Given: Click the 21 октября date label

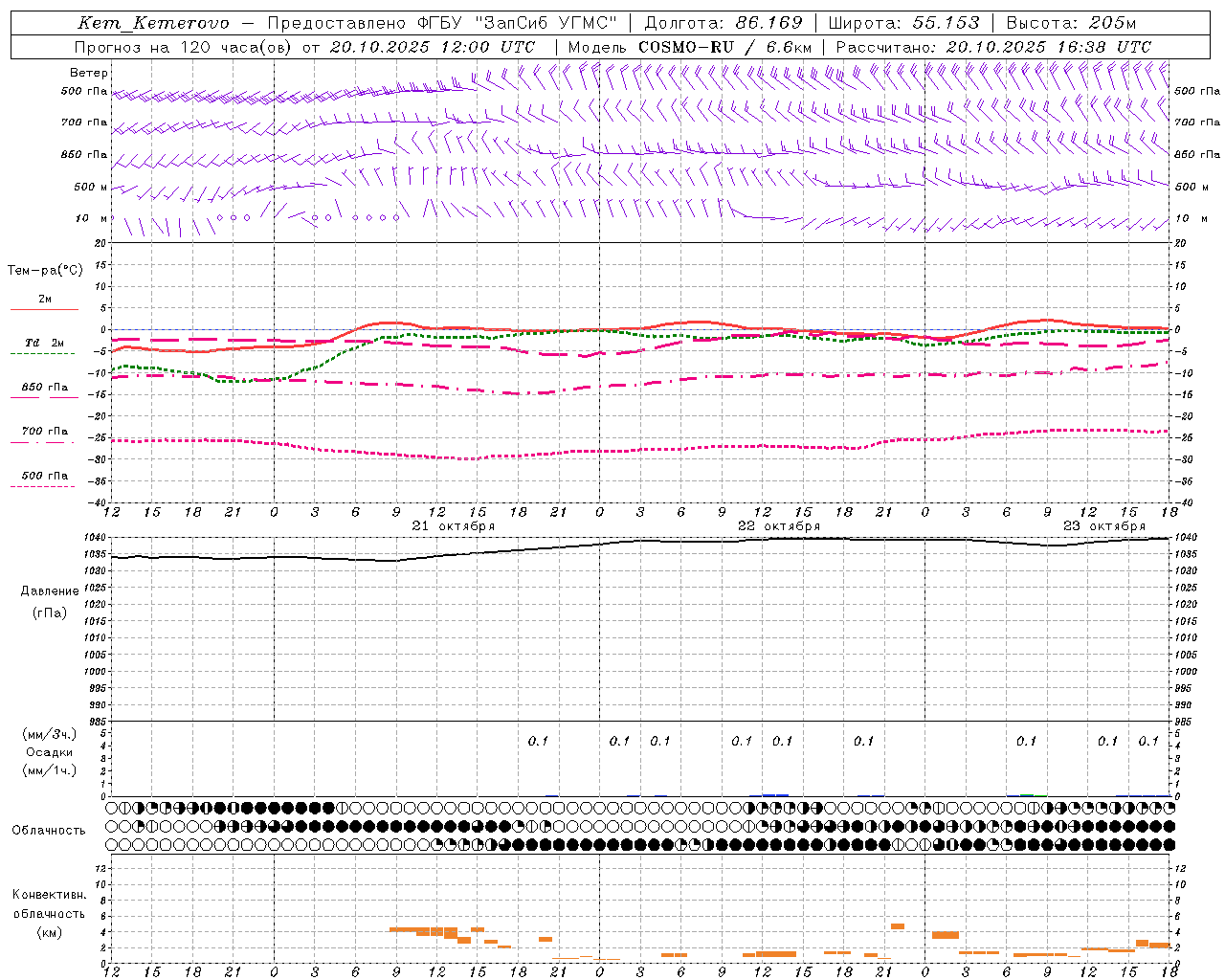Looking at the screenshot, I should coord(454,526).
